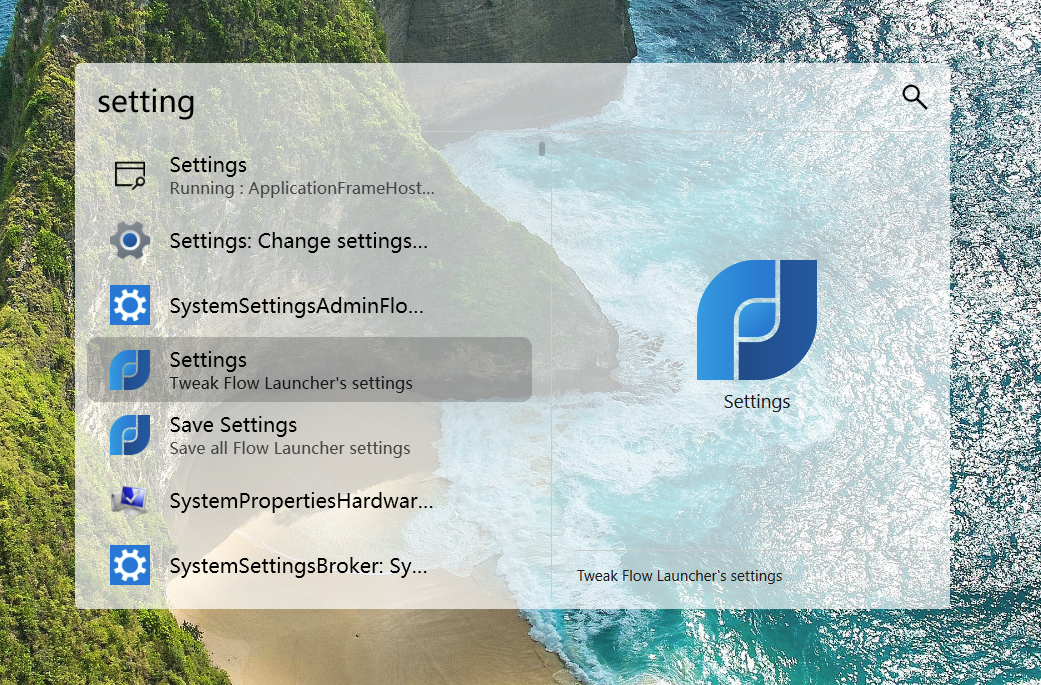1041x685 pixels.
Task: Open the SystemPropertiesHardwar... result
Action: (x=309, y=500)
